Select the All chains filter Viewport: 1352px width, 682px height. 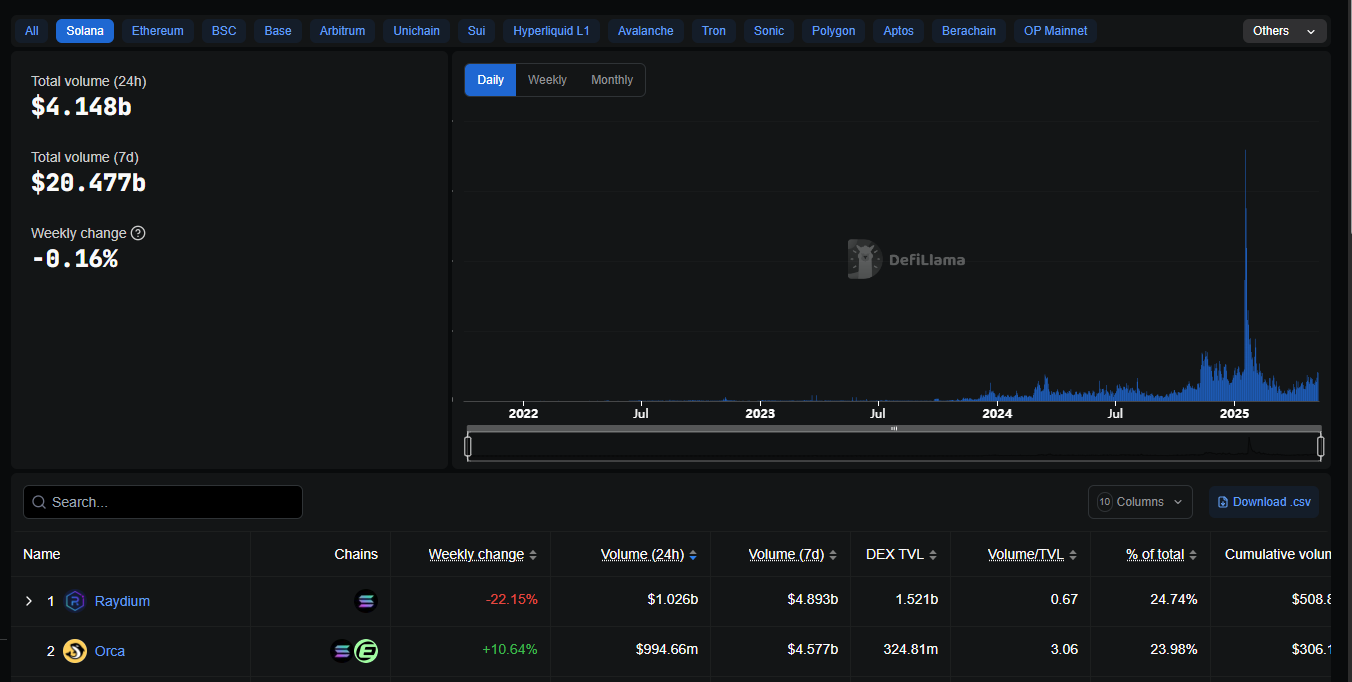tap(32, 31)
